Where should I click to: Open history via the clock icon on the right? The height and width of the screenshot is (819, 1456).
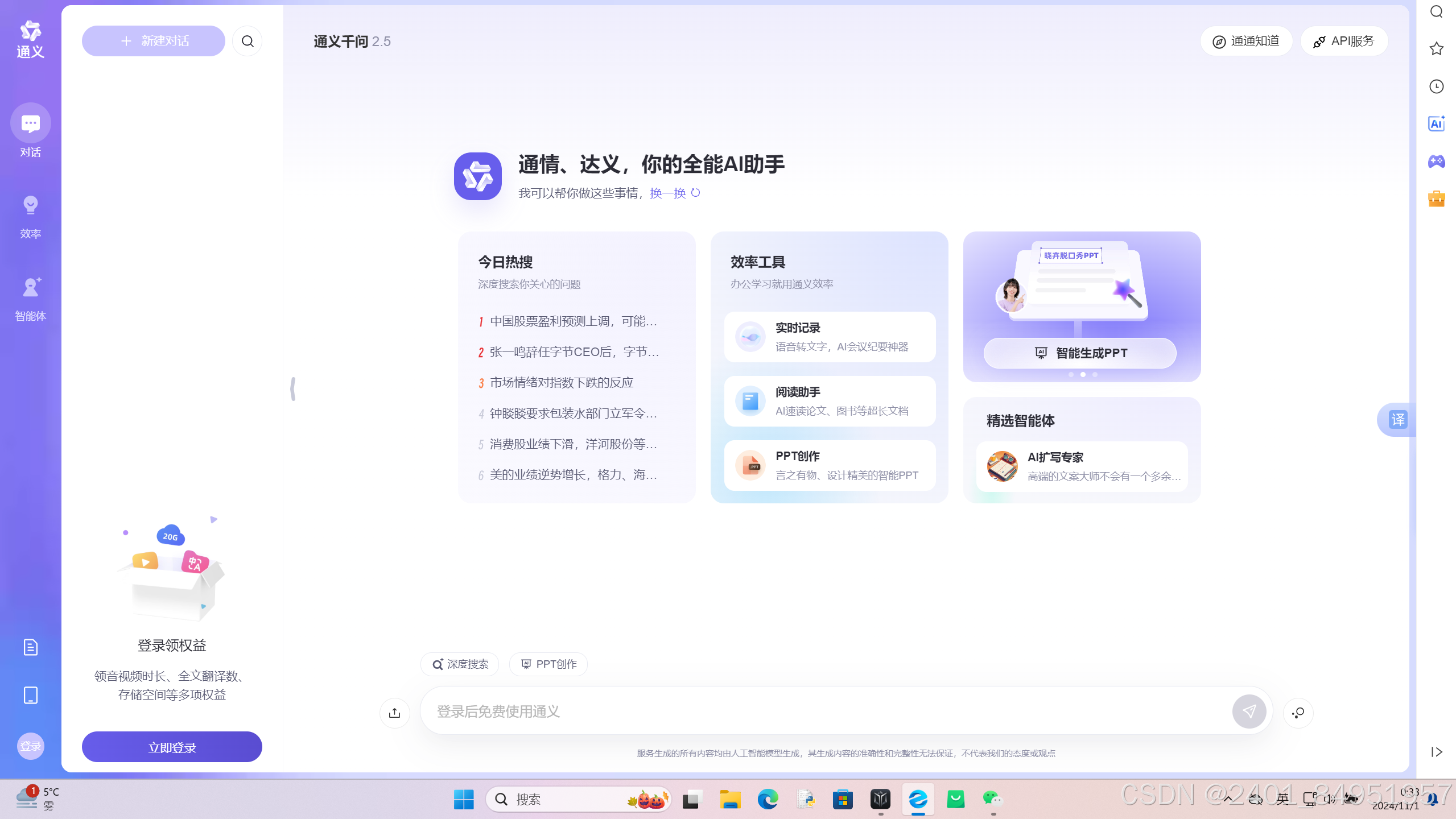pyautogui.click(x=1436, y=86)
